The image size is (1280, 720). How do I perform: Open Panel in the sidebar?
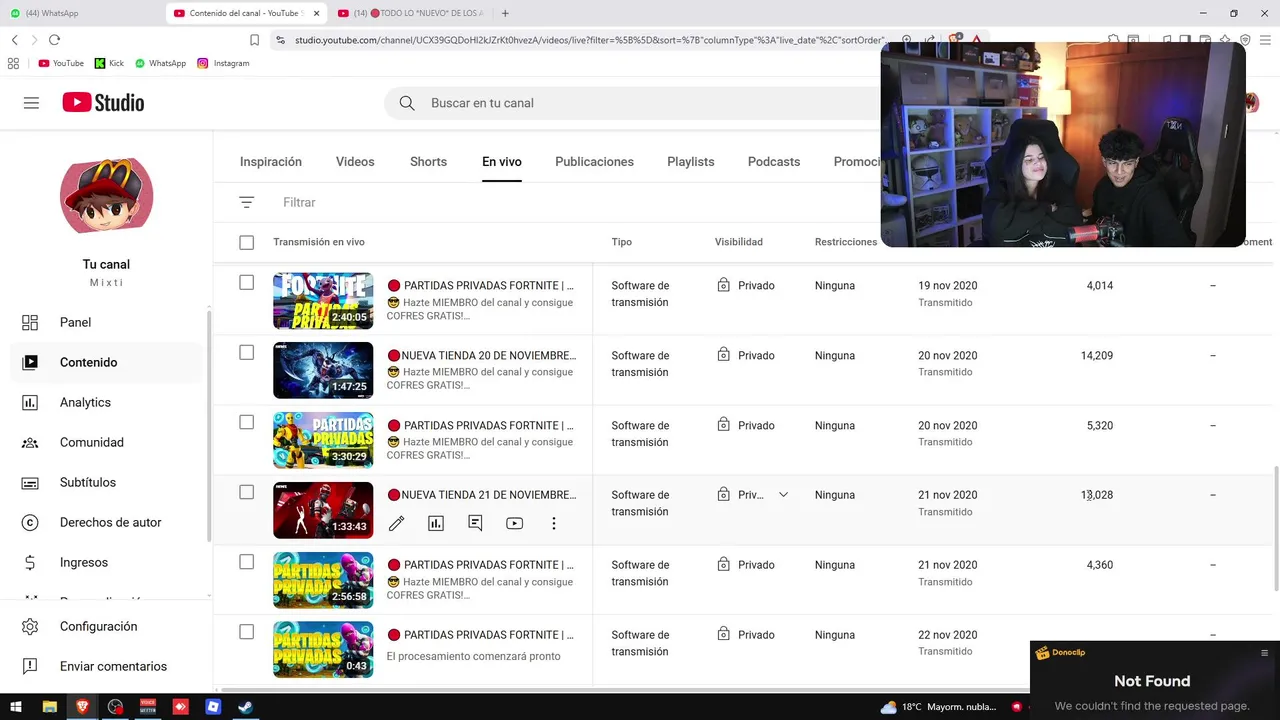coord(106,322)
